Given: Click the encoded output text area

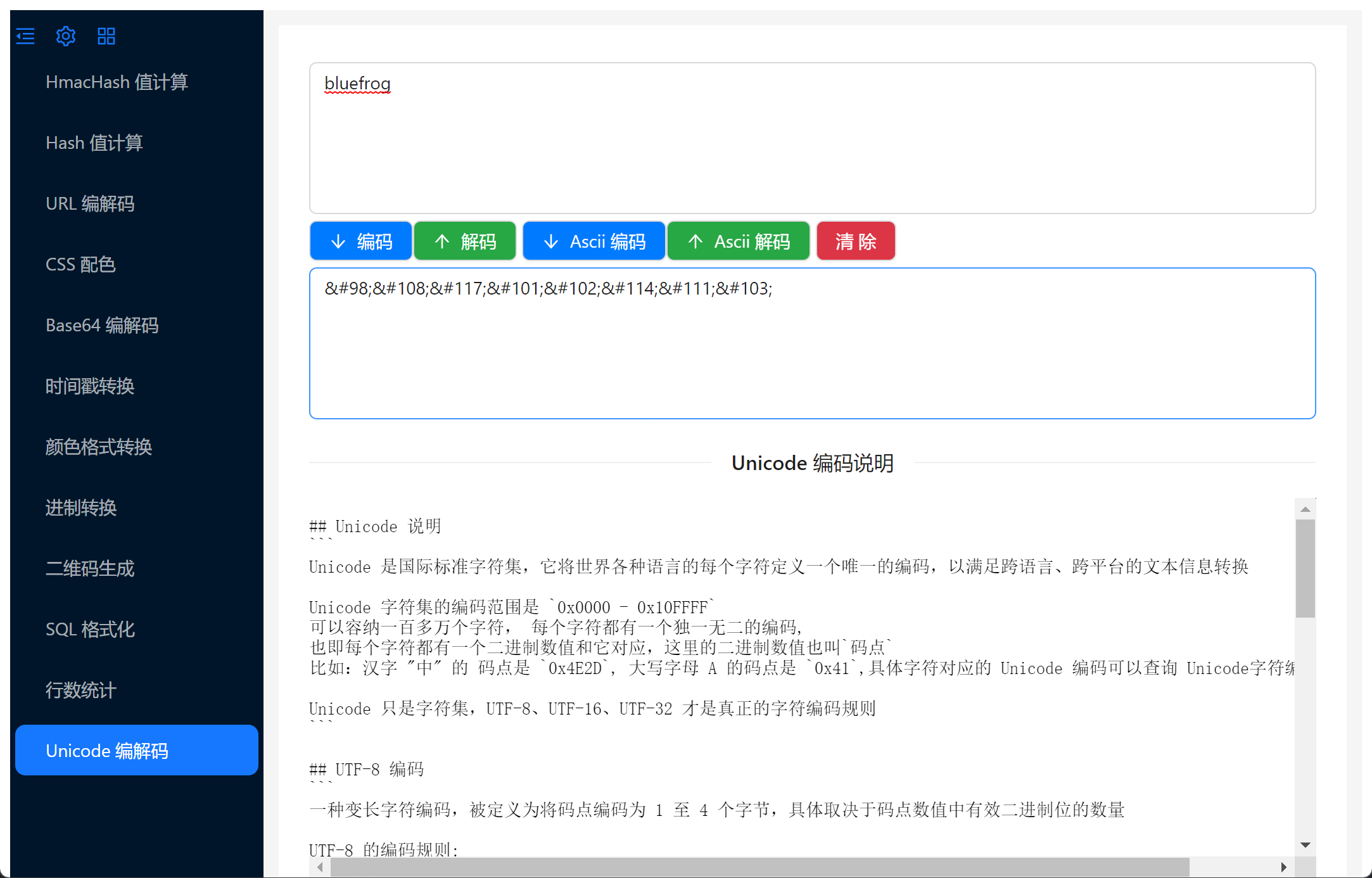Looking at the screenshot, I should 812,343.
